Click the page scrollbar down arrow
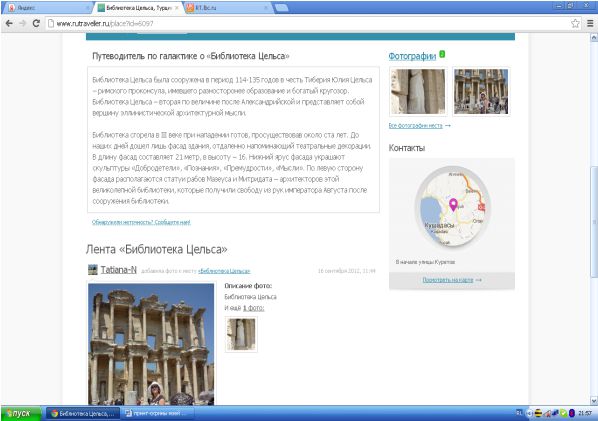The image size is (598, 421). click(594, 400)
